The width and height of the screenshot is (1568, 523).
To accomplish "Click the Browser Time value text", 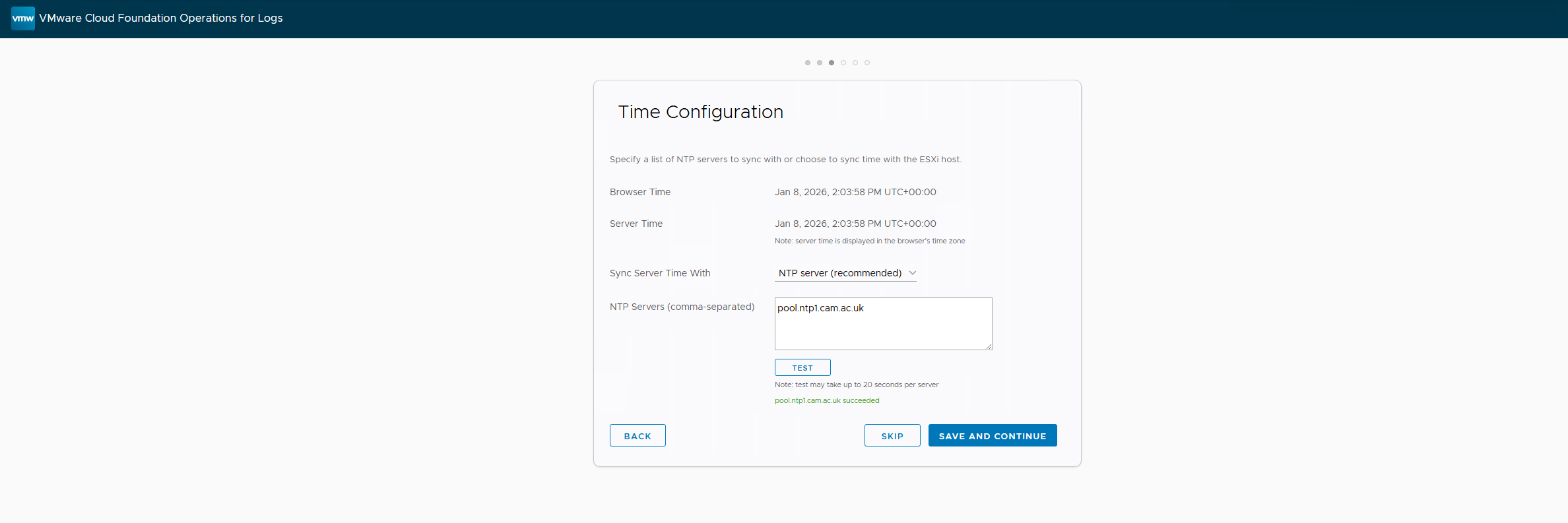I will click(855, 192).
